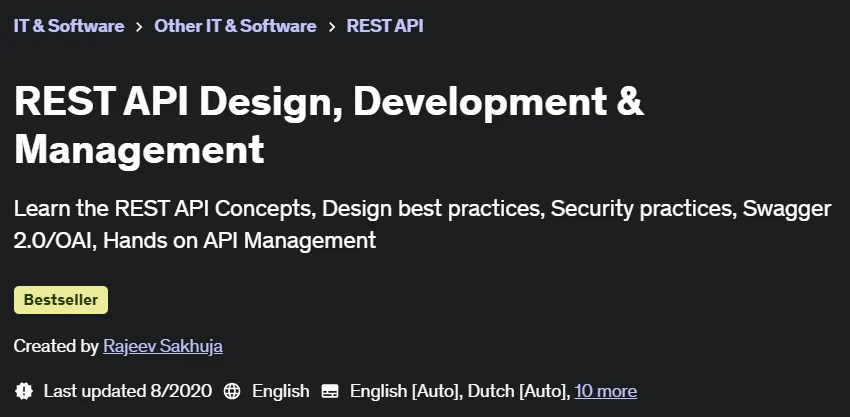The image size is (850, 417).
Task: Open the REST API breadcrumb link
Action: tap(385, 26)
